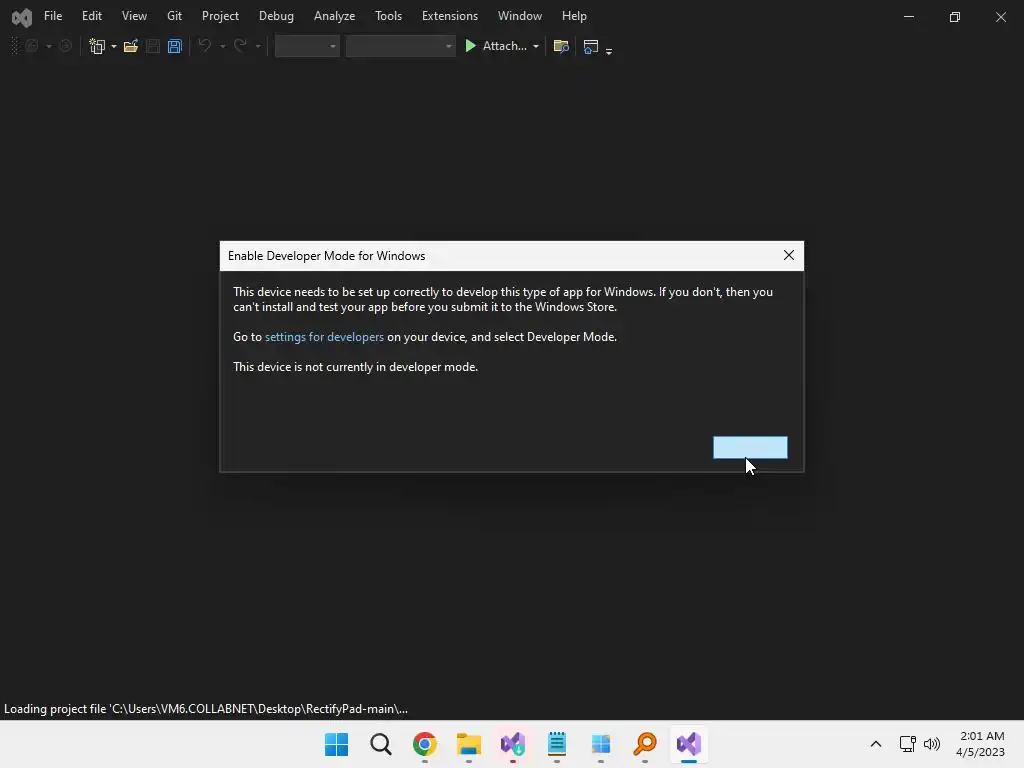Click the New Project toolbar icon

tap(97, 46)
